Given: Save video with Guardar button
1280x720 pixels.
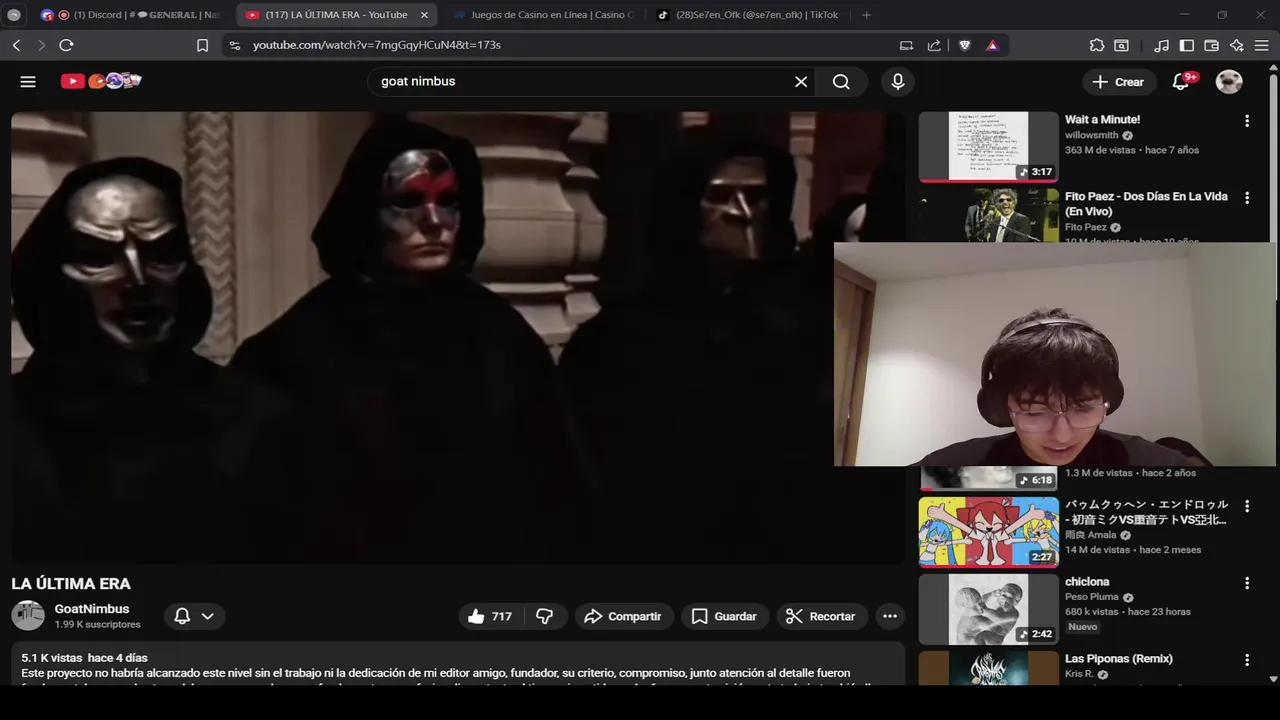Looking at the screenshot, I should click(725, 616).
